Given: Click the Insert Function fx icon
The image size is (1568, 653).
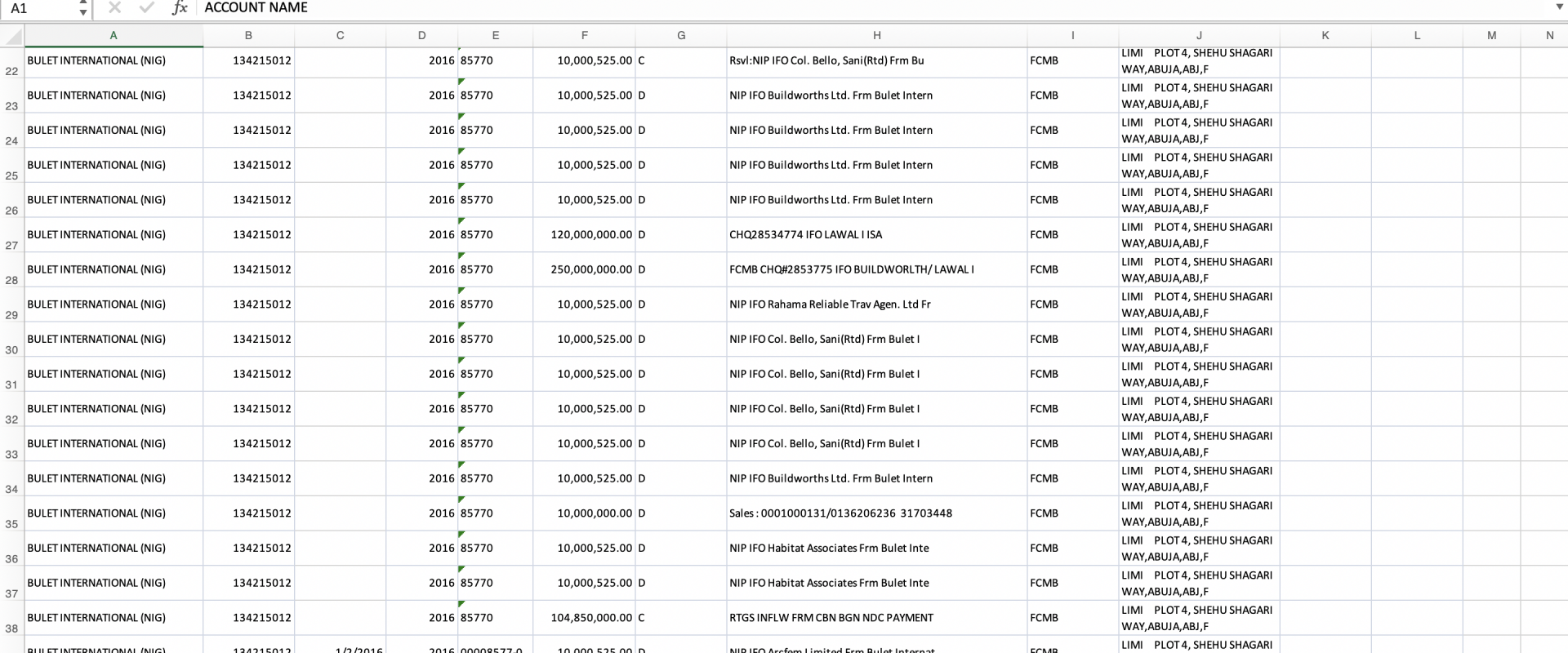Looking at the screenshot, I should (180, 8).
